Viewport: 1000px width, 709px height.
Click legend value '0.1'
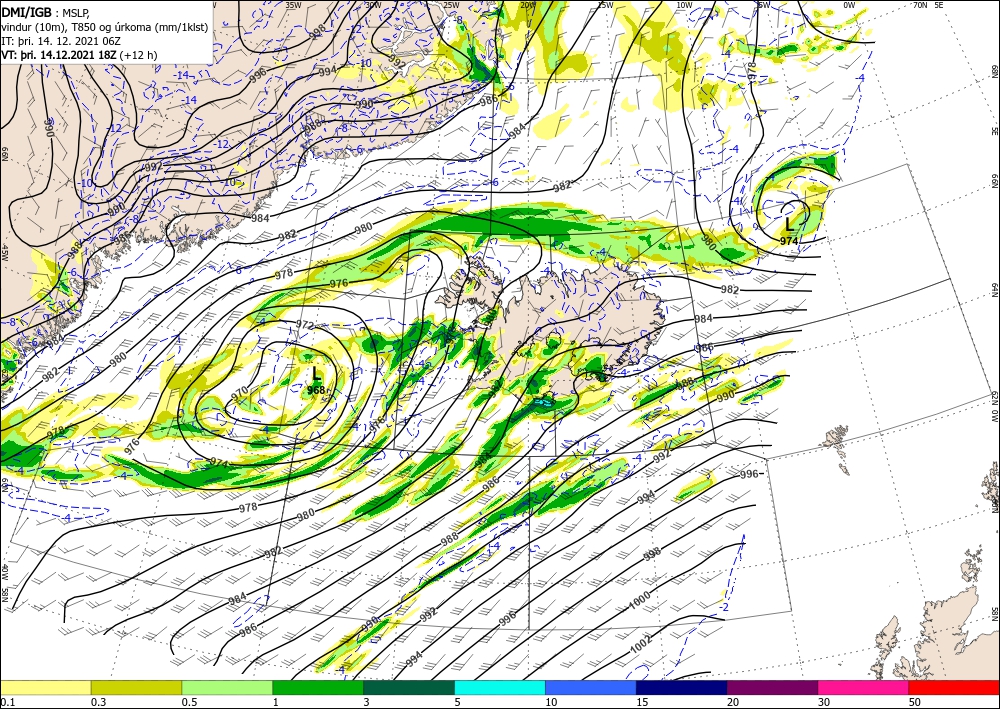point(7,702)
